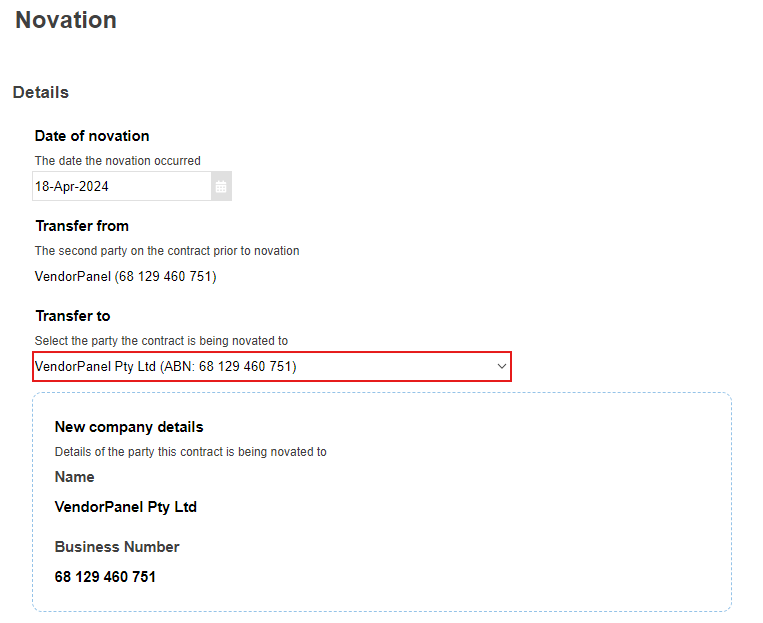Viewport: 763px width, 623px height.
Task: Select the Details section heading
Action: [41, 92]
